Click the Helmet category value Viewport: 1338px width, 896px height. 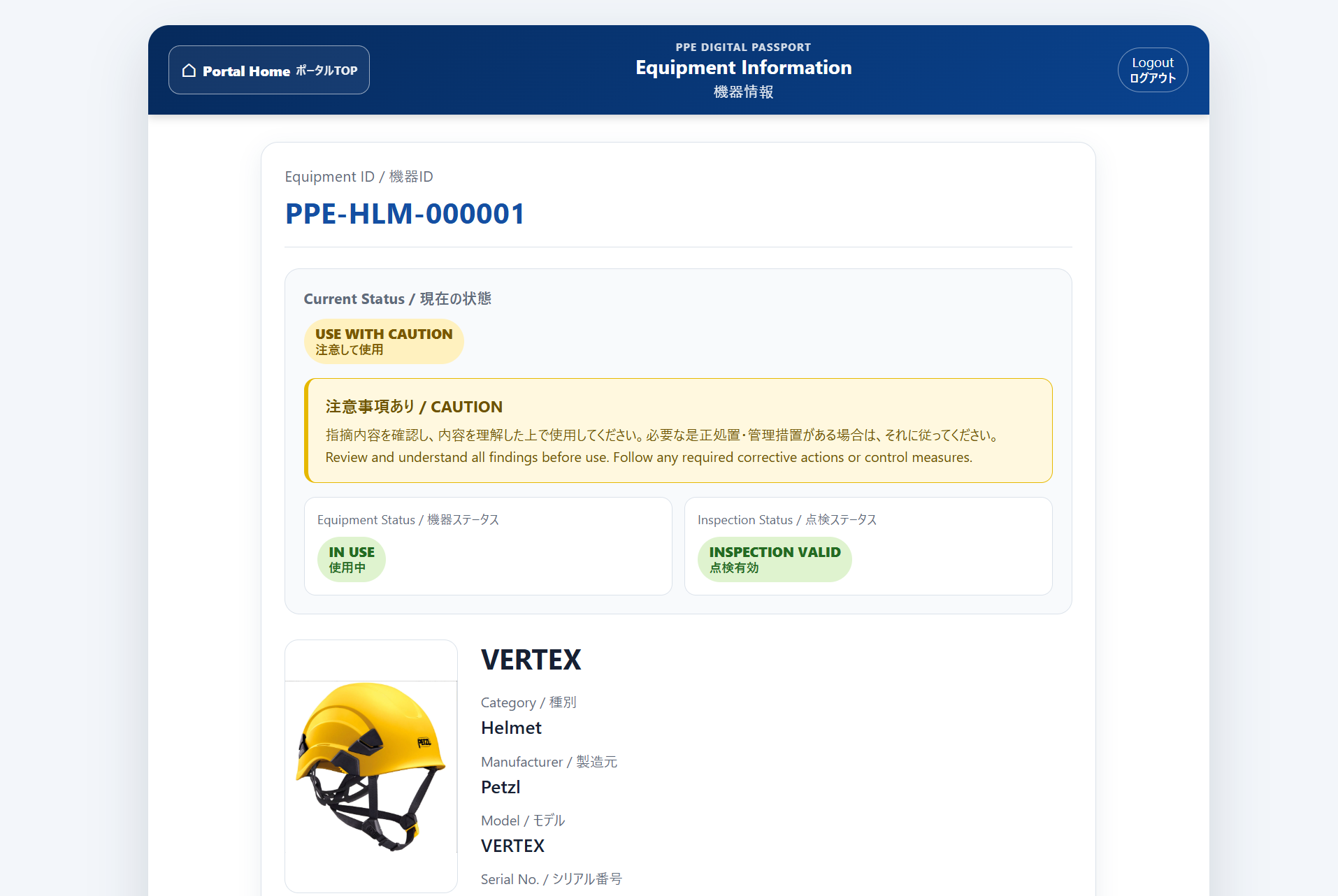(x=511, y=728)
